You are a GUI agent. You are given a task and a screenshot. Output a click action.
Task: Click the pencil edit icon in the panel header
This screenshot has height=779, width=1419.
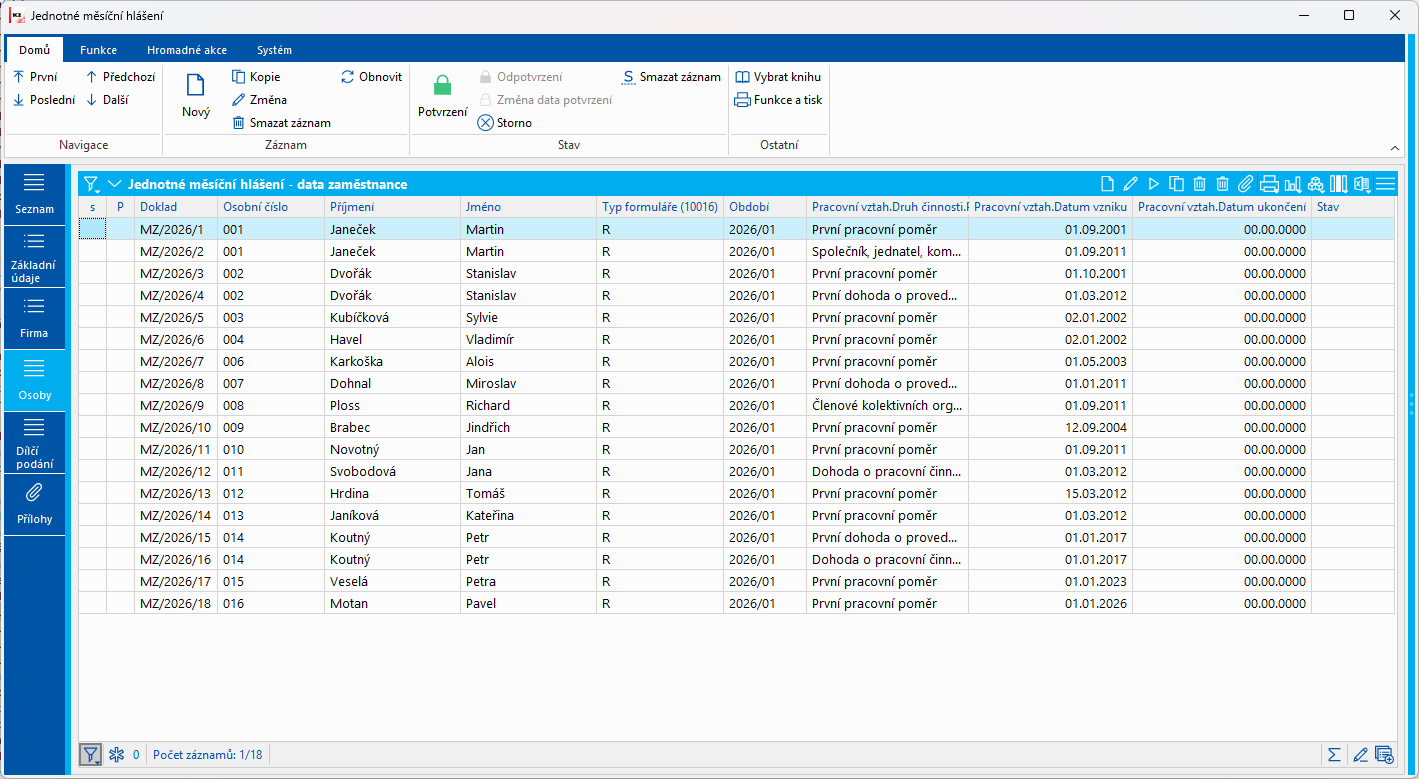click(1130, 184)
